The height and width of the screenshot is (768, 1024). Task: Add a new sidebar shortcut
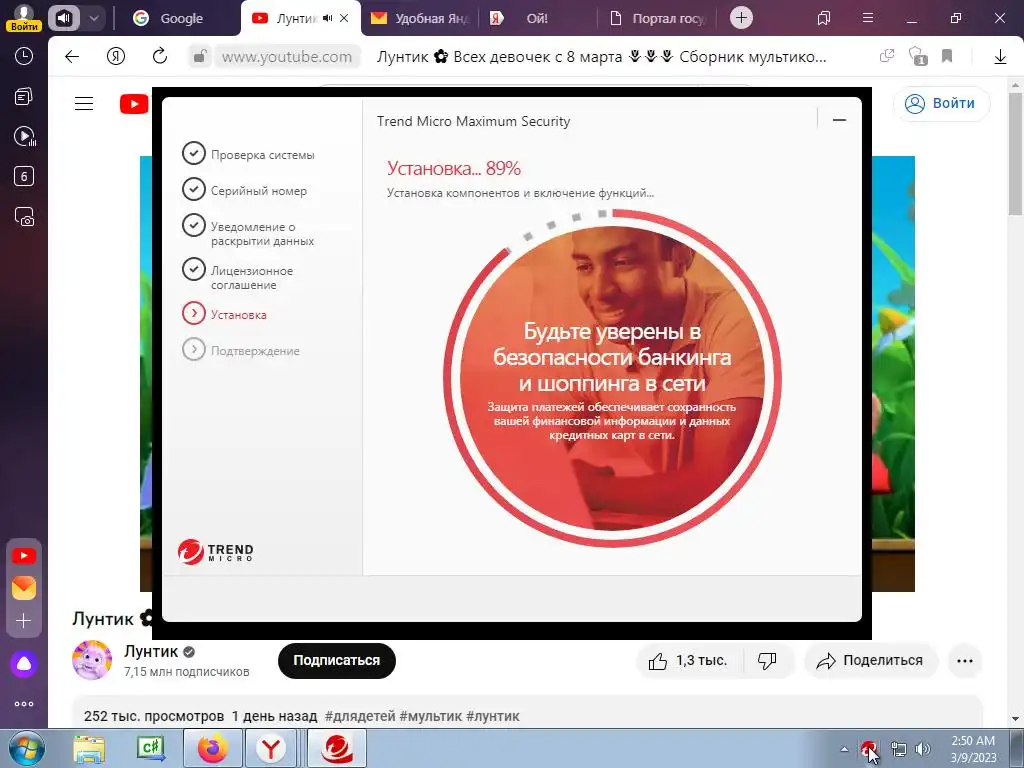tap(24, 620)
